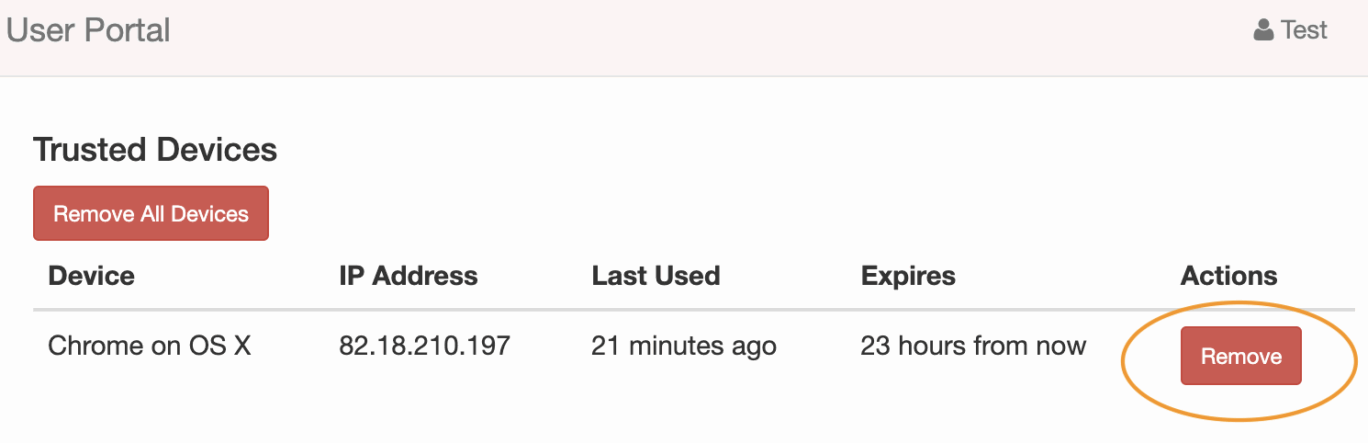Click the IP address 82.18.210.197

click(x=425, y=346)
